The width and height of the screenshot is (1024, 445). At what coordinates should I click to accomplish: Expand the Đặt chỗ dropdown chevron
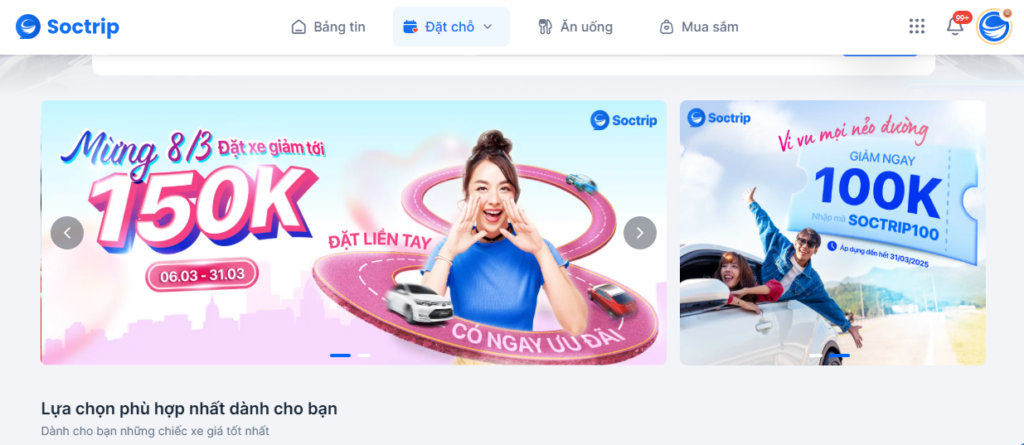click(487, 27)
